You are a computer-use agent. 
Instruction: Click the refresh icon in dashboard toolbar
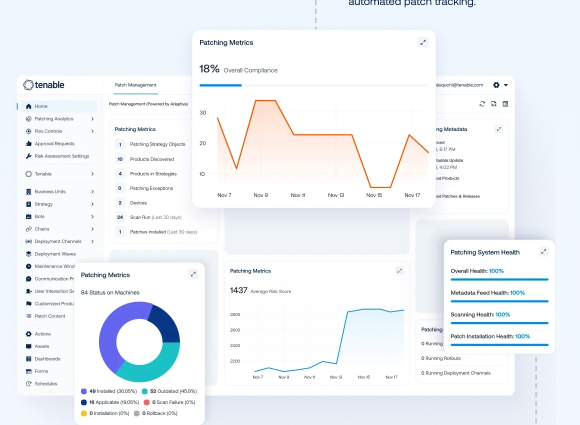(482, 104)
